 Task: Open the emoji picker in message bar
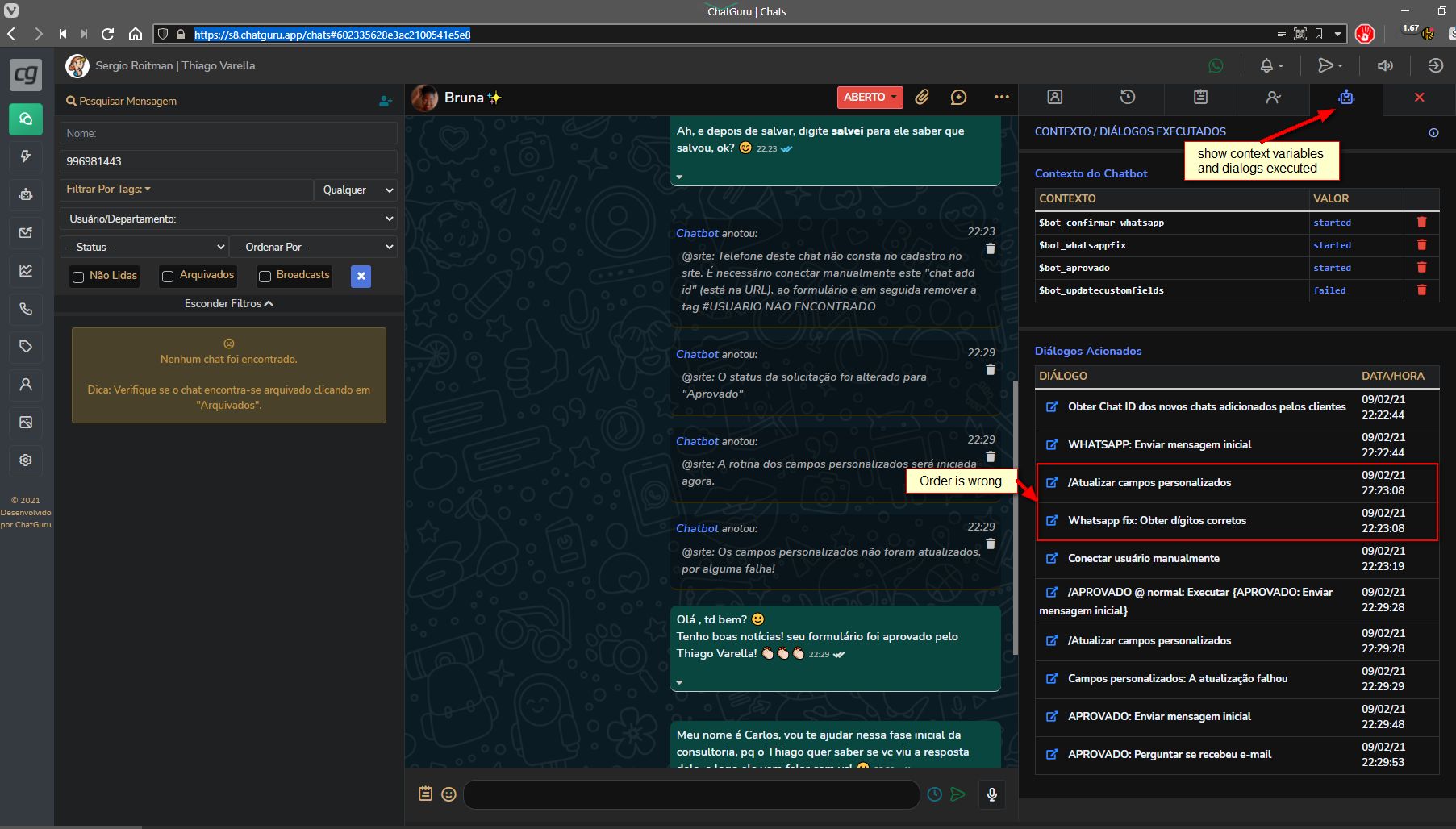pyautogui.click(x=448, y=794)
